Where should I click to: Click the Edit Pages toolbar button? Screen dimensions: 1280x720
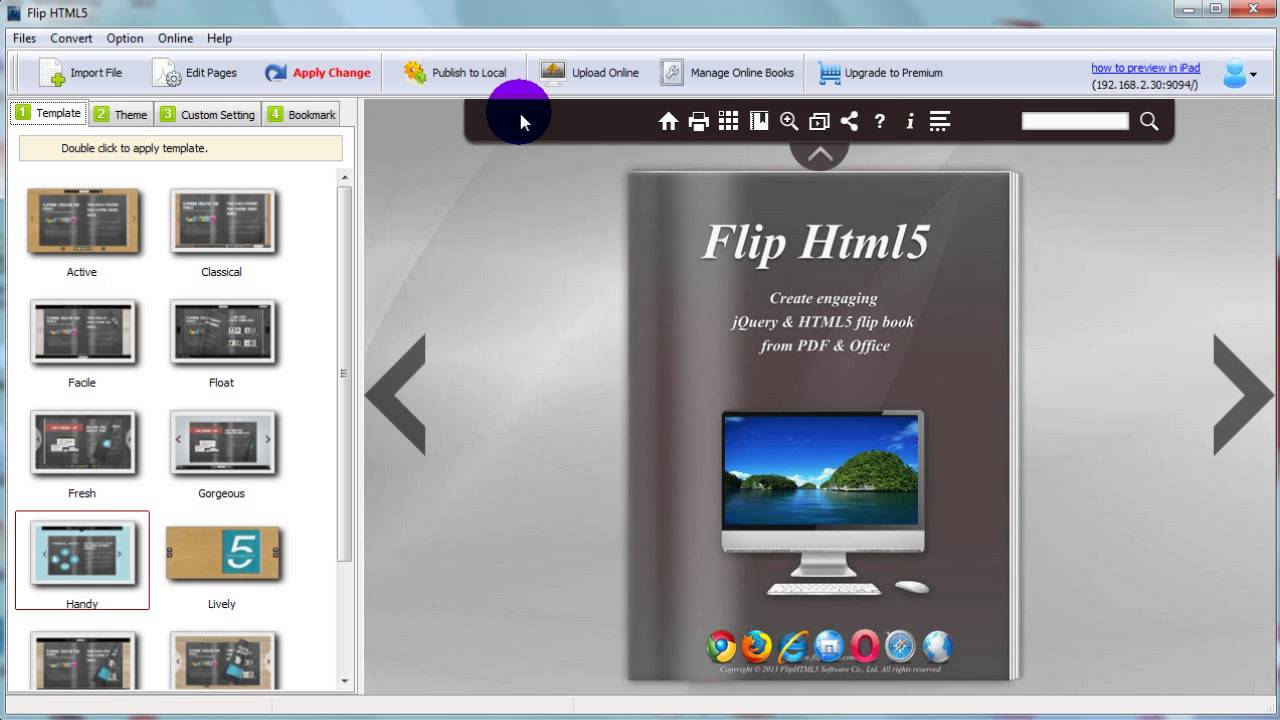pos(195,73)
